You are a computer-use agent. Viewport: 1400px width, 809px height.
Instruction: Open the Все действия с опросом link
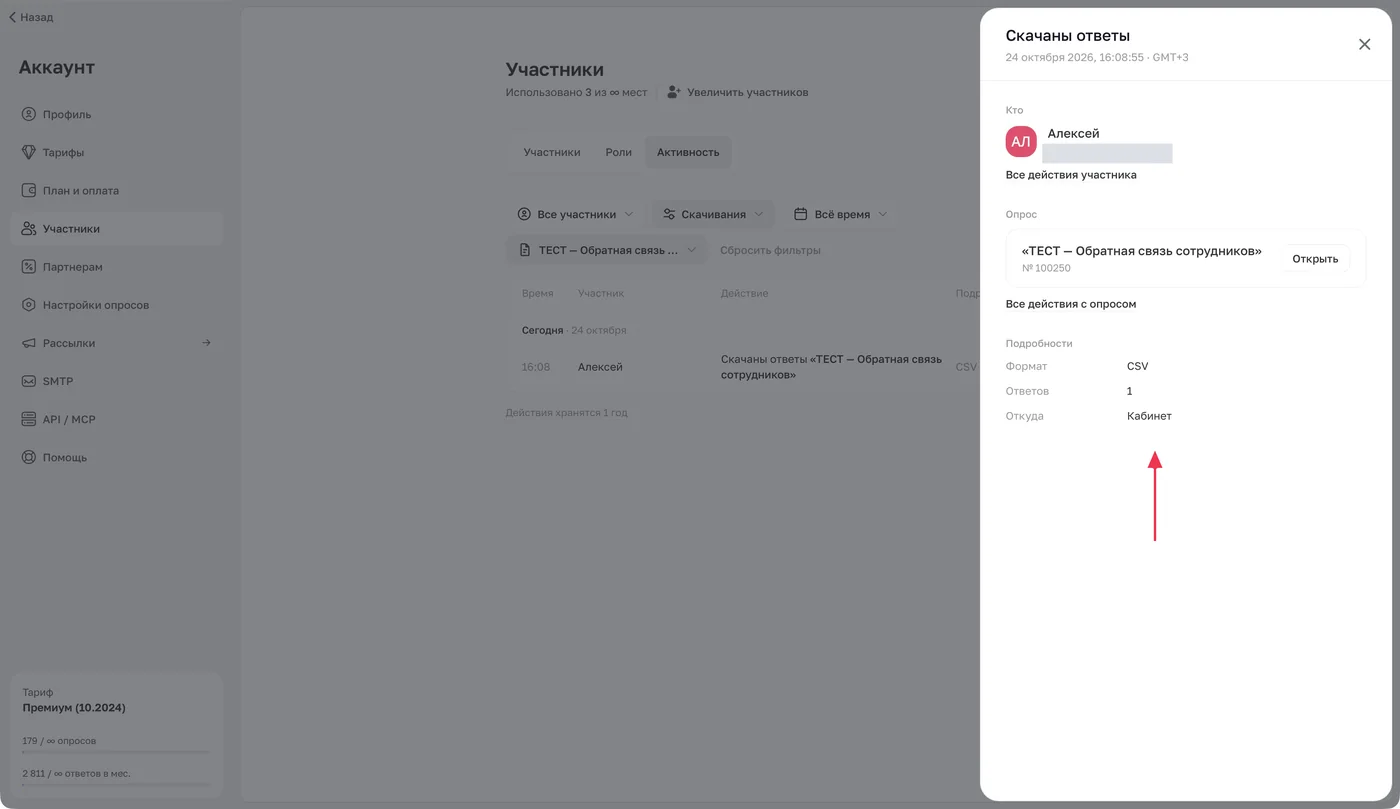(1071, 304)
